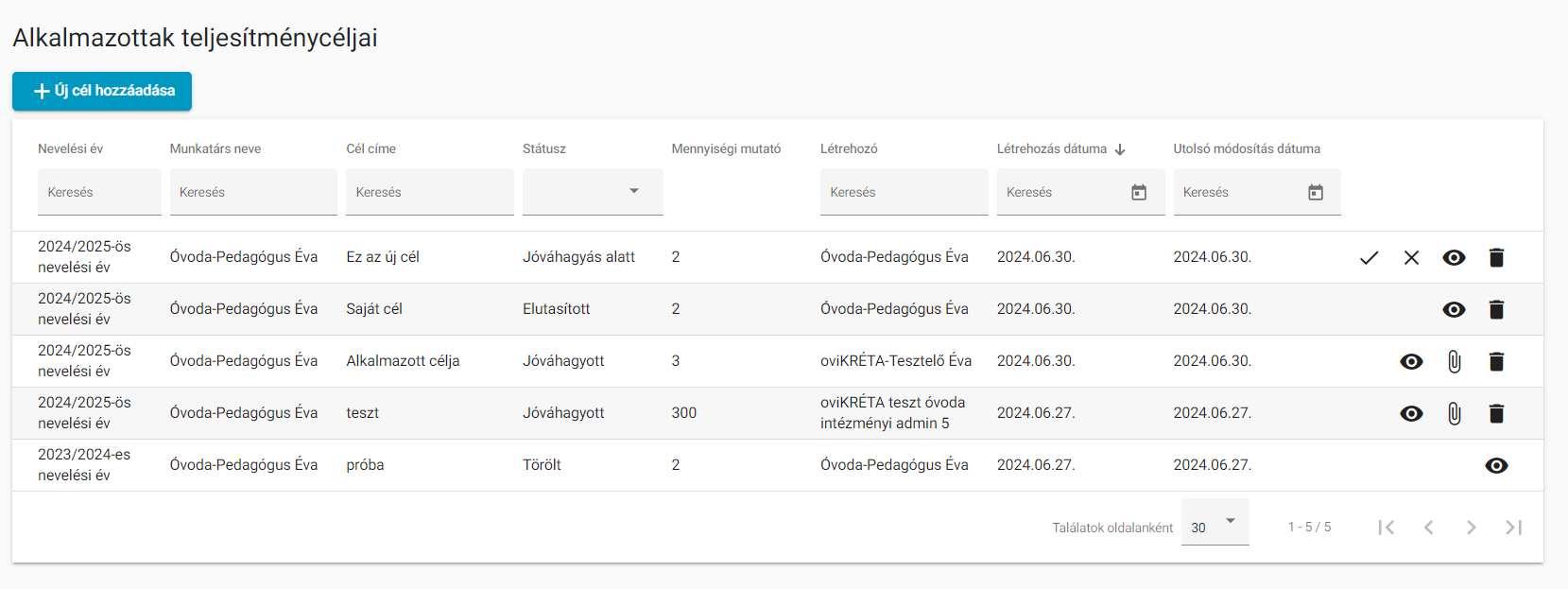The height and width of the screenshot is (589, 1568).
Task: Open calendar for Létrehozás dátuma filter
Action: pos(1139,192)
